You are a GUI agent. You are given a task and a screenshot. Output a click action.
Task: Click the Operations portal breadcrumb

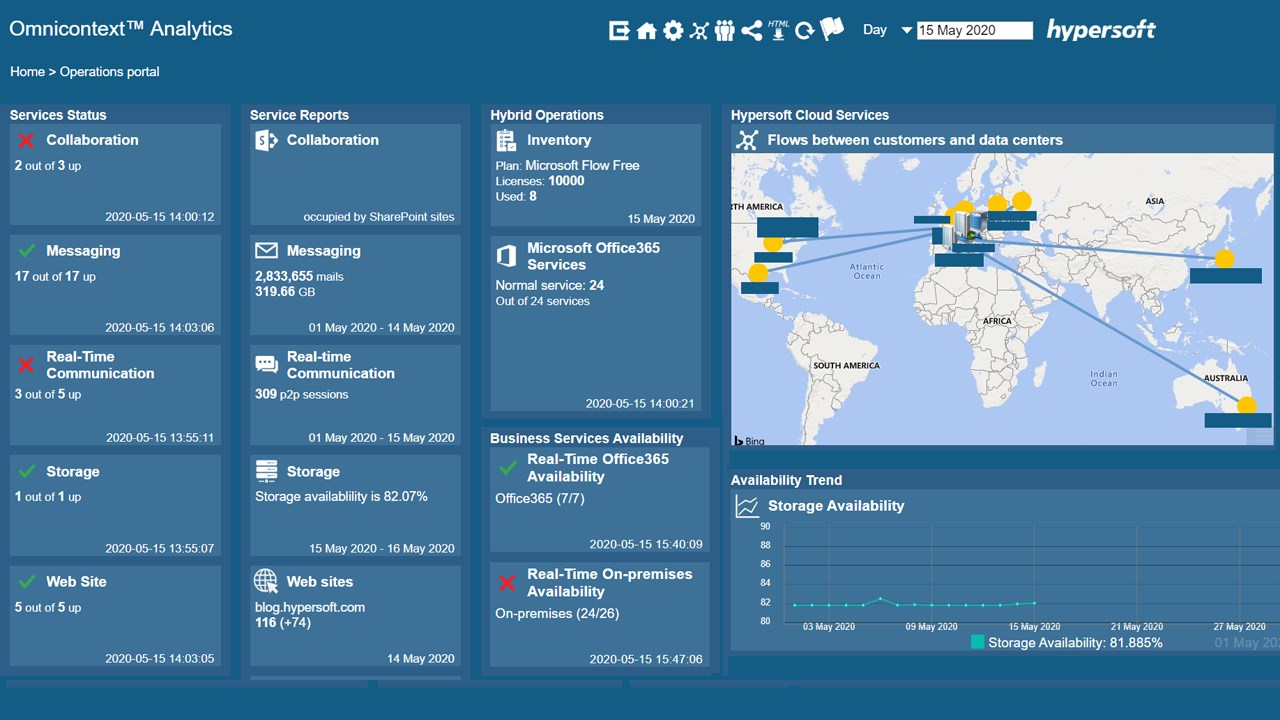(109, 72)
